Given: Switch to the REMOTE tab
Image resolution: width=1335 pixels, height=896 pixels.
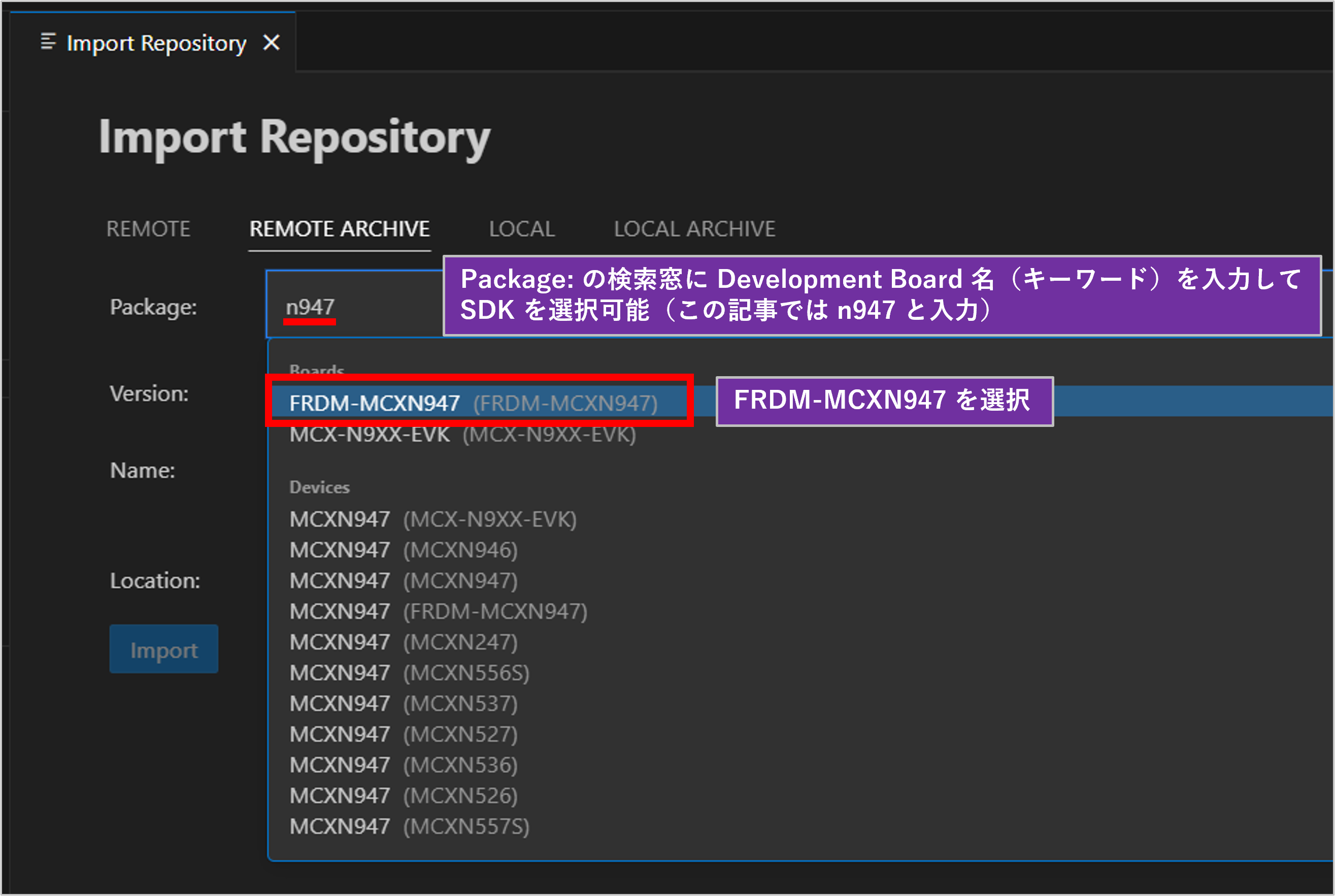Looking at the screenshot, I should click(149, 229).
